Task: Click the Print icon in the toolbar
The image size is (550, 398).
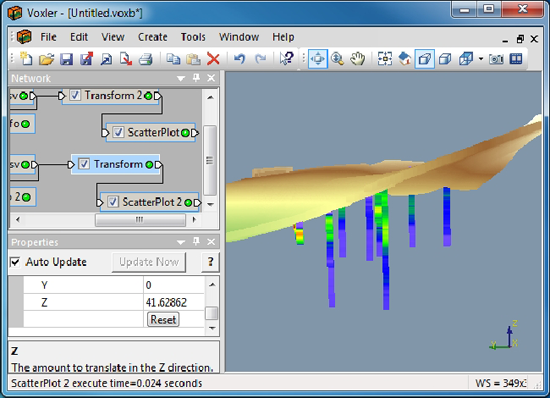Action: 146,59
